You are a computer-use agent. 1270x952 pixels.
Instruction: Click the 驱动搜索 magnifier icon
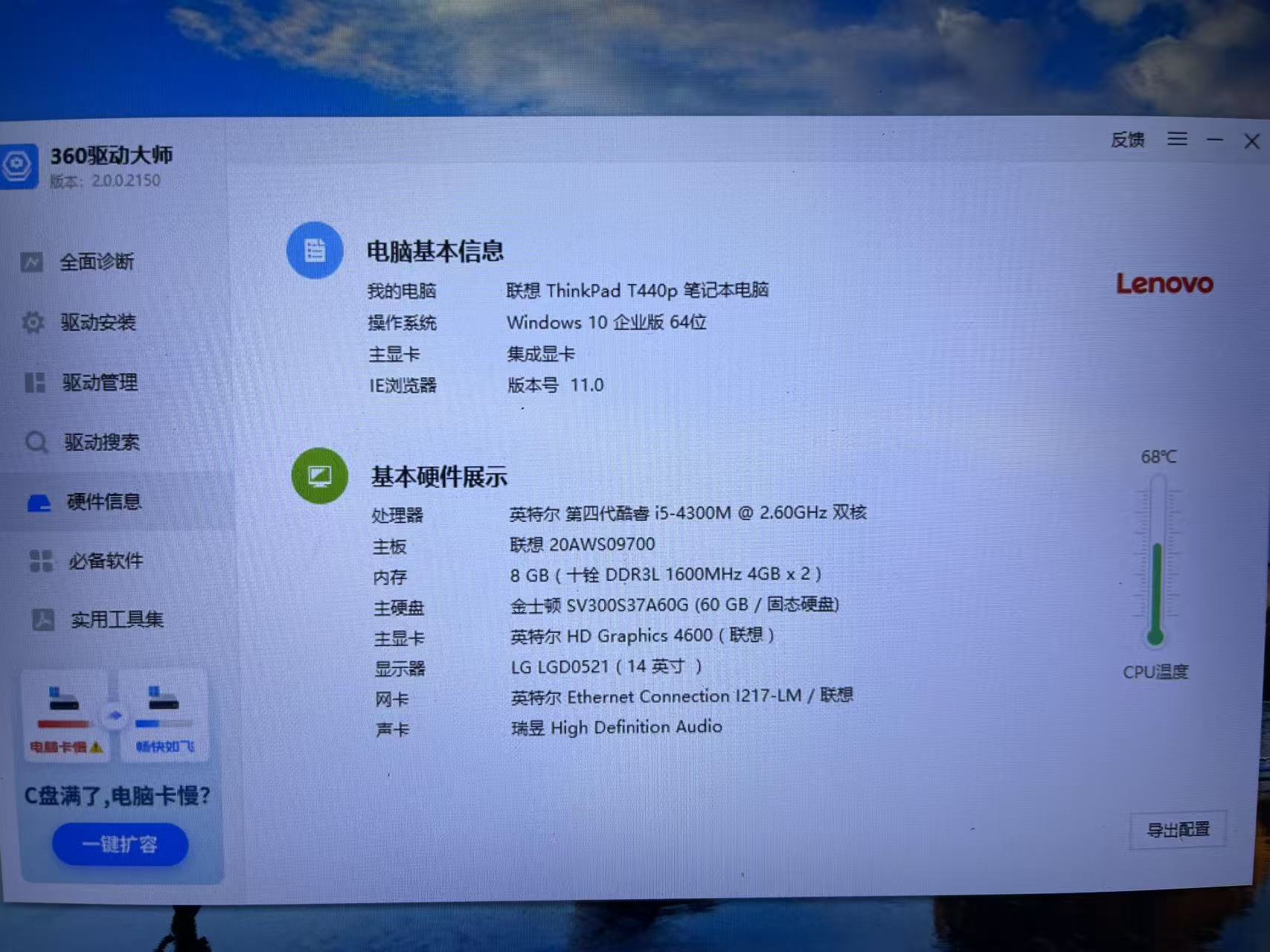point(36,443)
